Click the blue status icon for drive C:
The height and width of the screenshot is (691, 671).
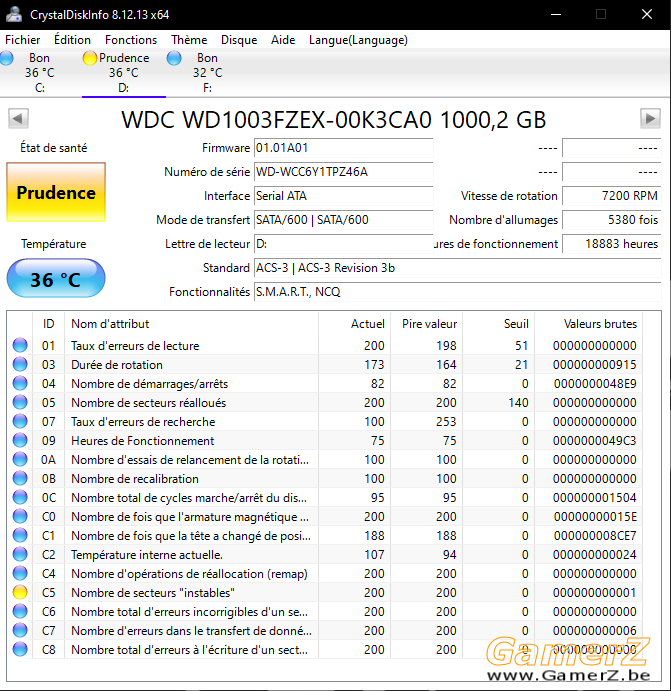point(7,58)
